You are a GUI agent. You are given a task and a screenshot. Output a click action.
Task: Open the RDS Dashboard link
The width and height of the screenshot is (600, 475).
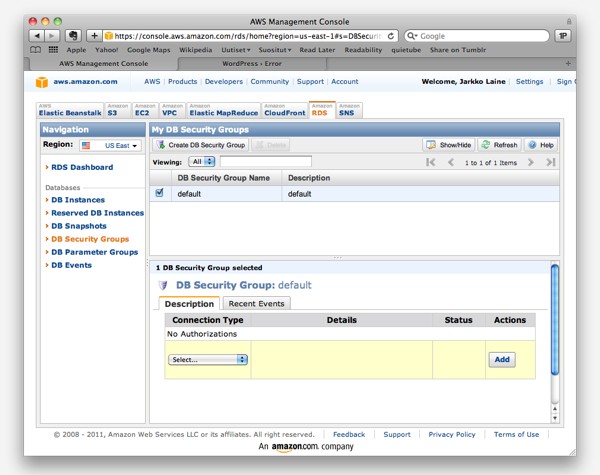(x=82, y=167)
